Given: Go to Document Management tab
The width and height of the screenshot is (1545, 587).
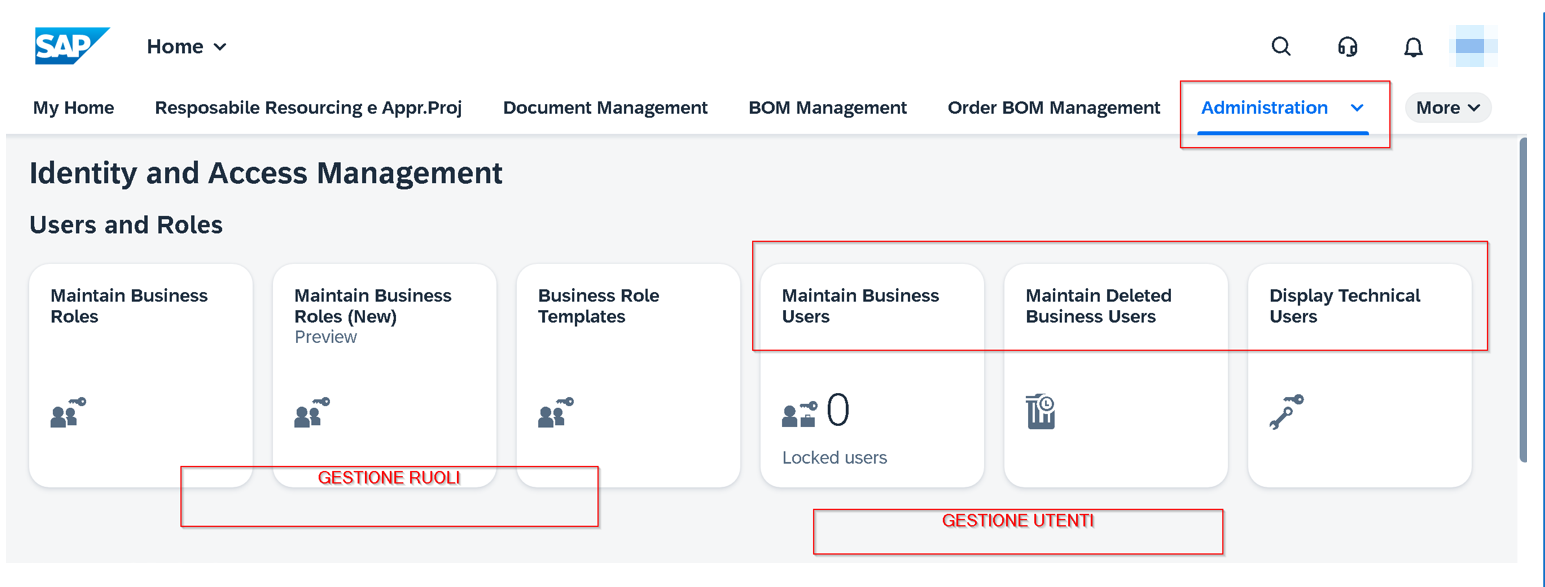Looking at the screenshot, I should [605, 108].
